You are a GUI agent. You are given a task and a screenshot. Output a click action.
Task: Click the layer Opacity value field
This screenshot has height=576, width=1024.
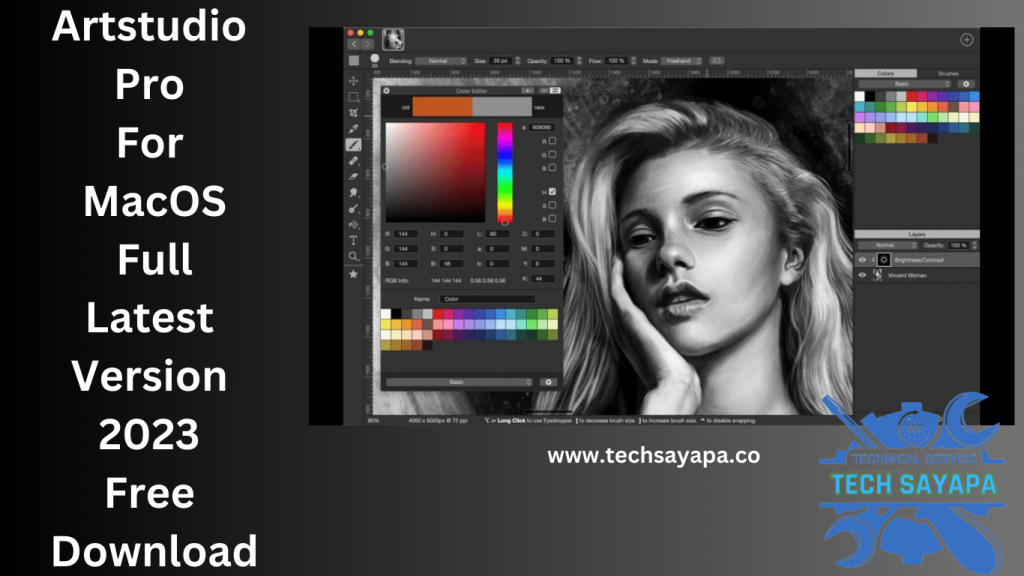pyautogui.click(x=959, y=246)
